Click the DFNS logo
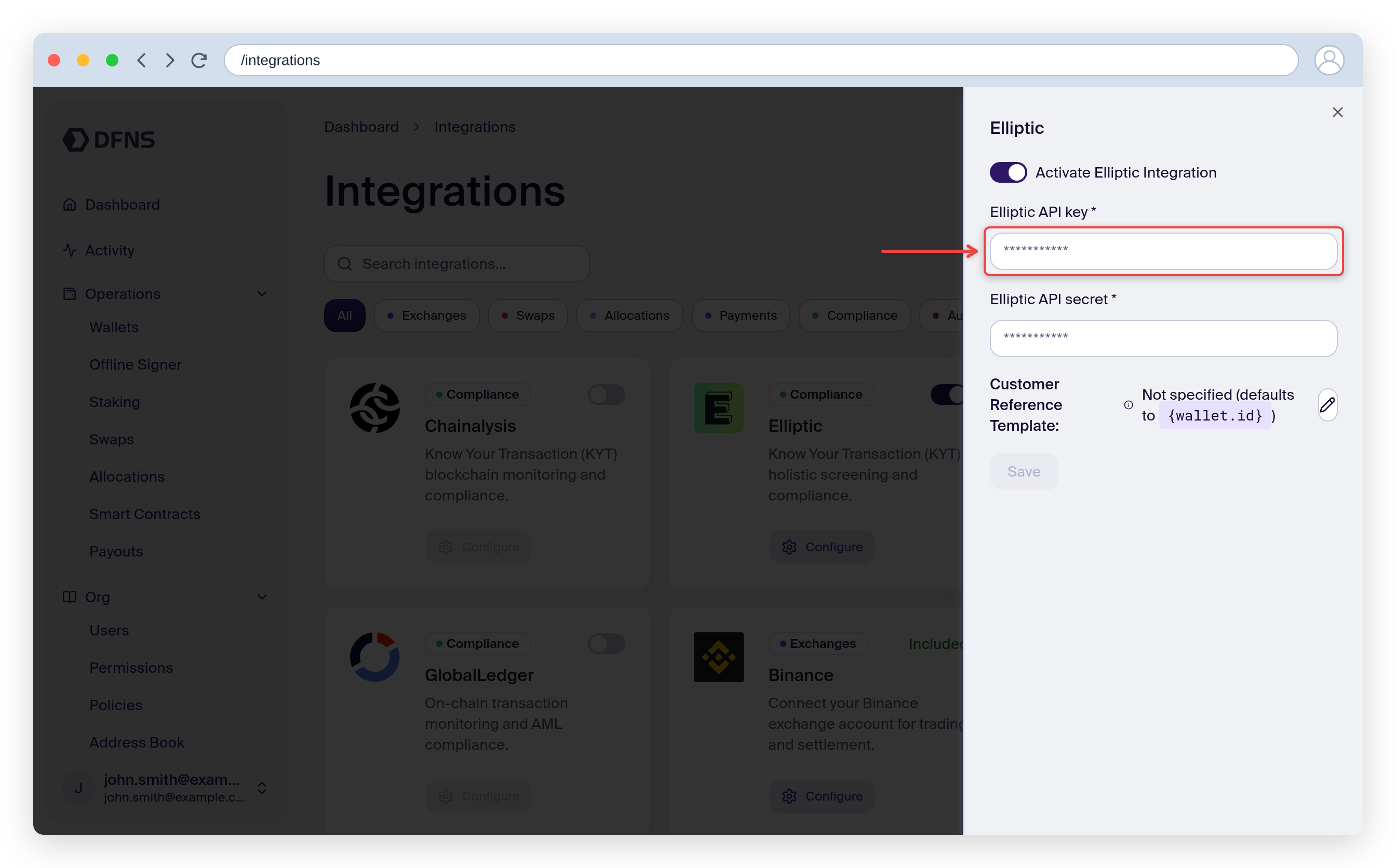The image size is (1396, 868). [109, 140]
